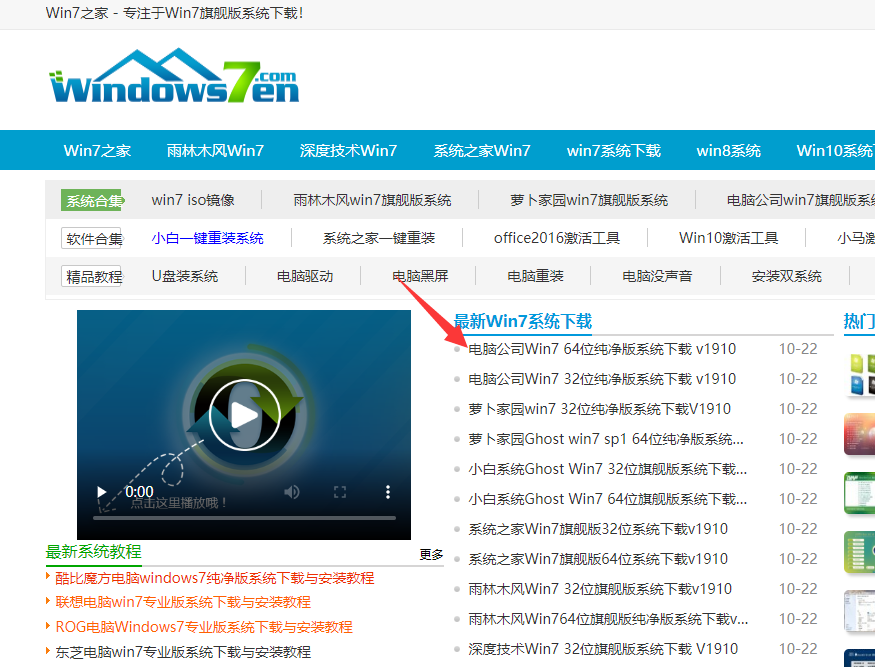Click the 安装双系统 tutorial link

tap(787, 276)
